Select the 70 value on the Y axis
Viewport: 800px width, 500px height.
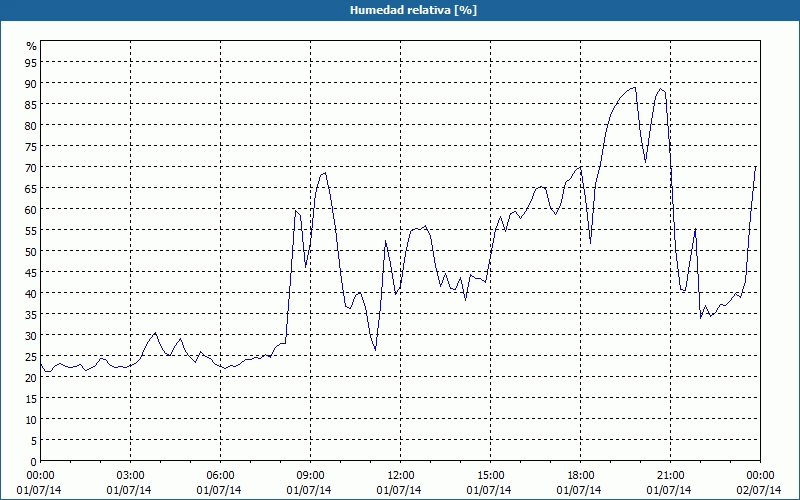[x=31, y=167]
